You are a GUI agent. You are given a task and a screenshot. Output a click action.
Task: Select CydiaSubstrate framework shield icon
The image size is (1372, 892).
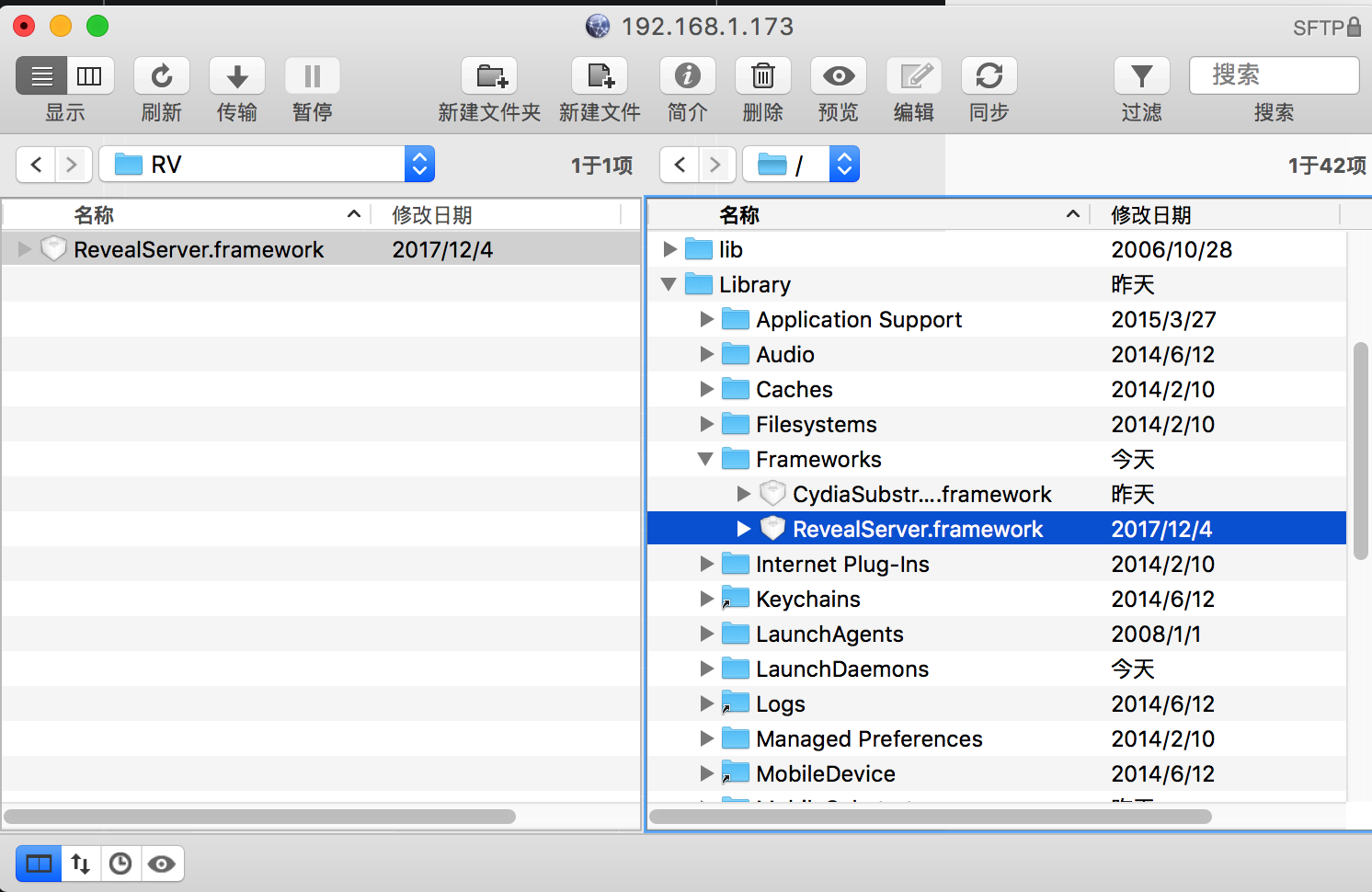click(x=772, y=494)
